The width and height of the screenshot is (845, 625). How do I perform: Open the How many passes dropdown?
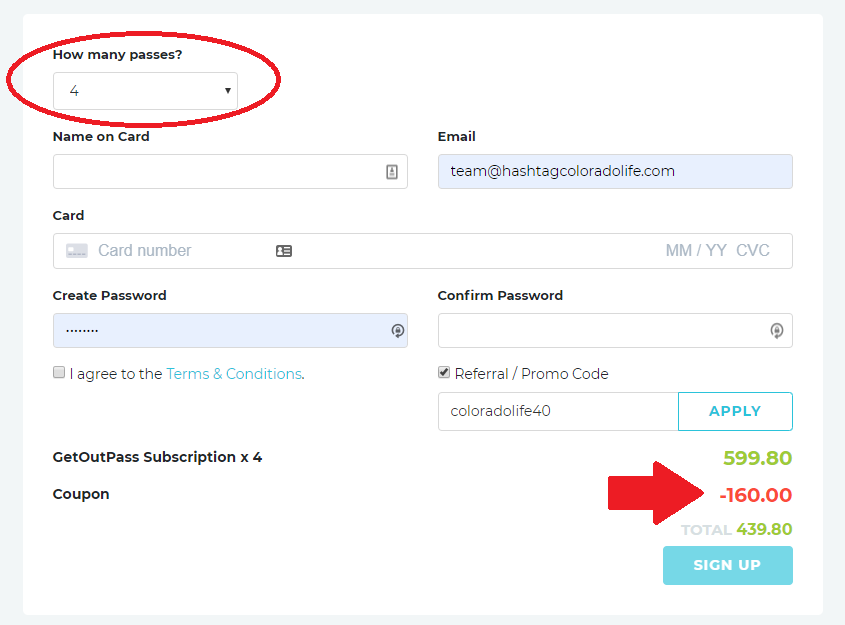pyautogui.click(x=146, y=91)
